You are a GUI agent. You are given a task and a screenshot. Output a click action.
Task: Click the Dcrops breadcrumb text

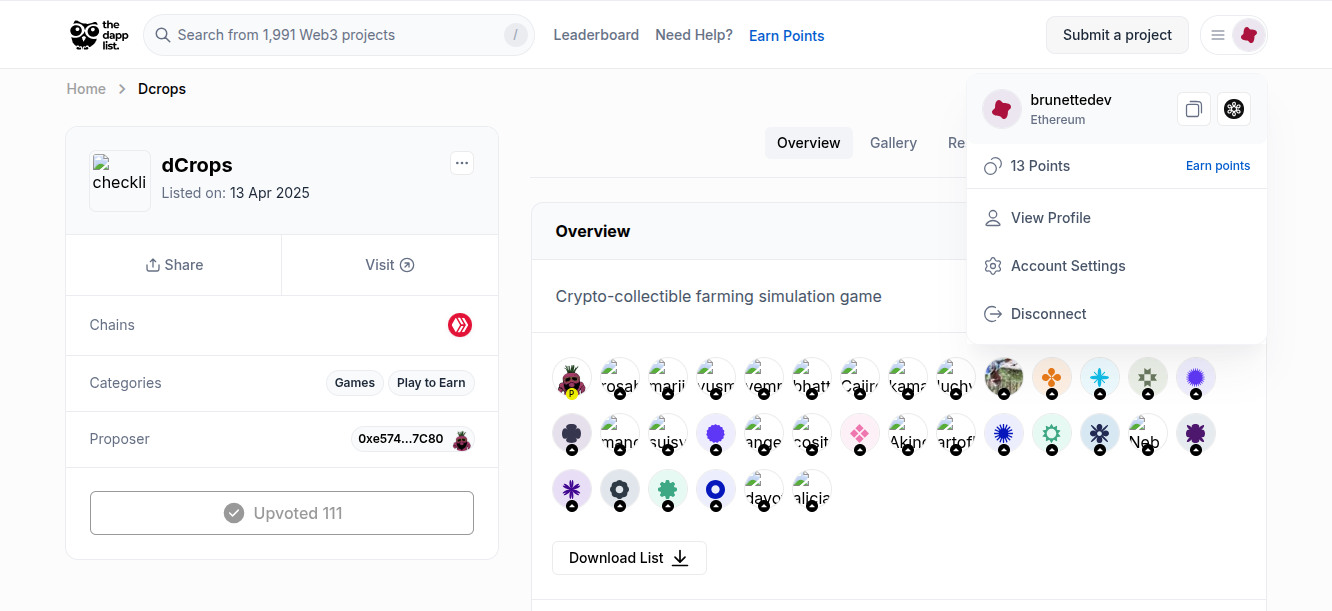coord(162,89)
